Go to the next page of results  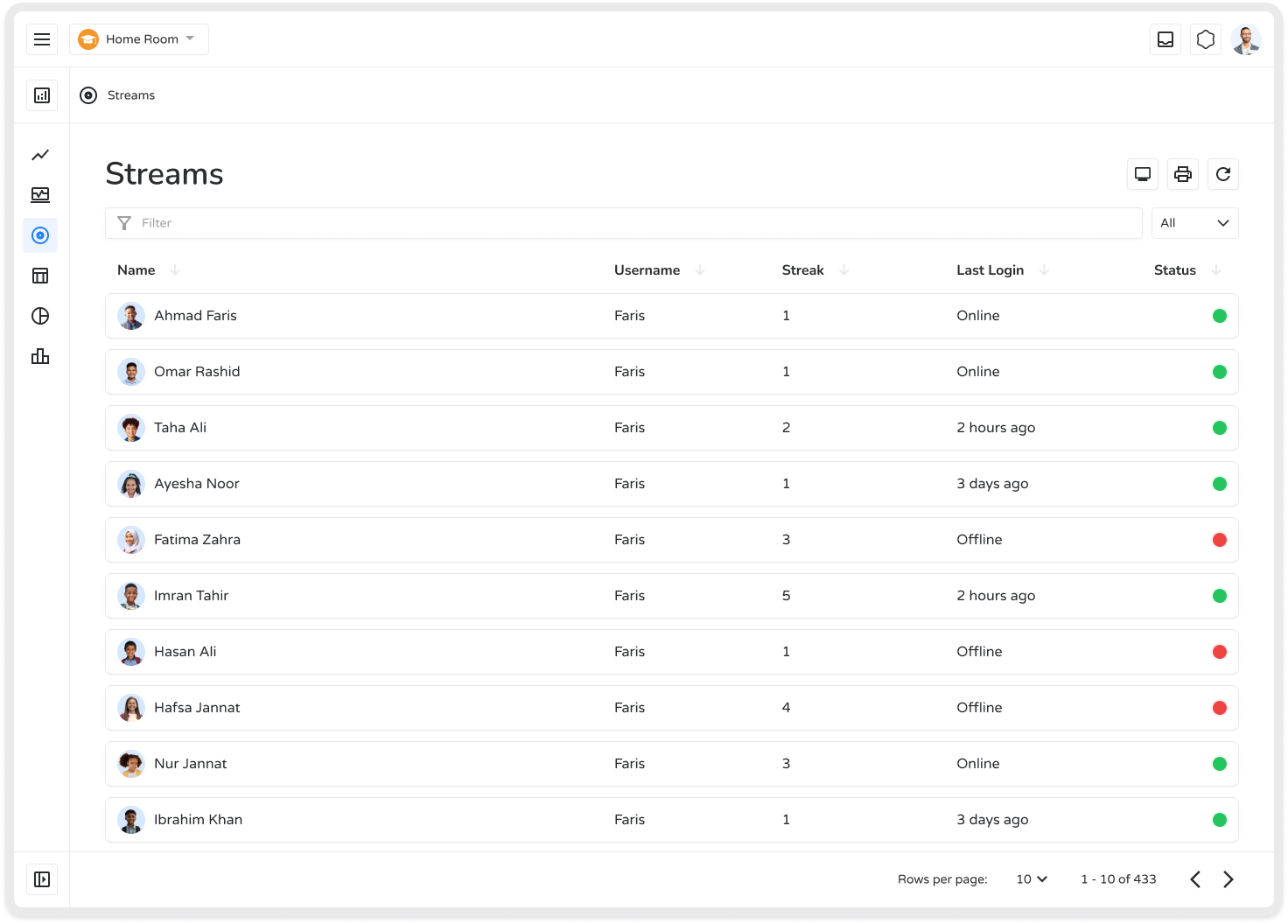(1227, 878)
